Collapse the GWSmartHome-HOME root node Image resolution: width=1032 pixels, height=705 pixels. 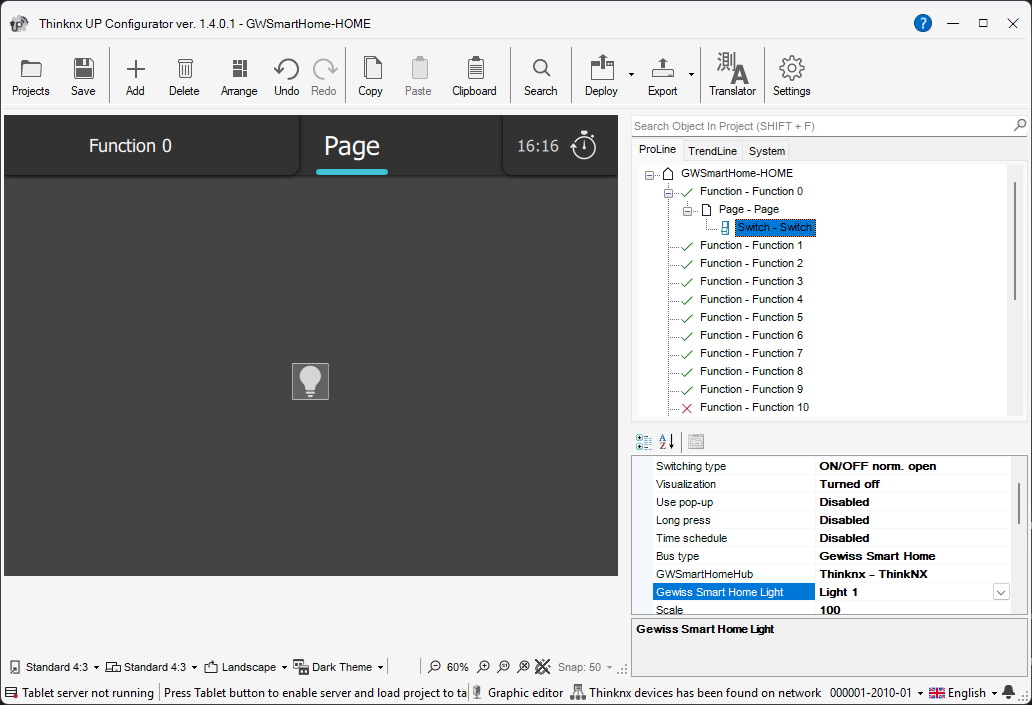(x=650, y=174)
